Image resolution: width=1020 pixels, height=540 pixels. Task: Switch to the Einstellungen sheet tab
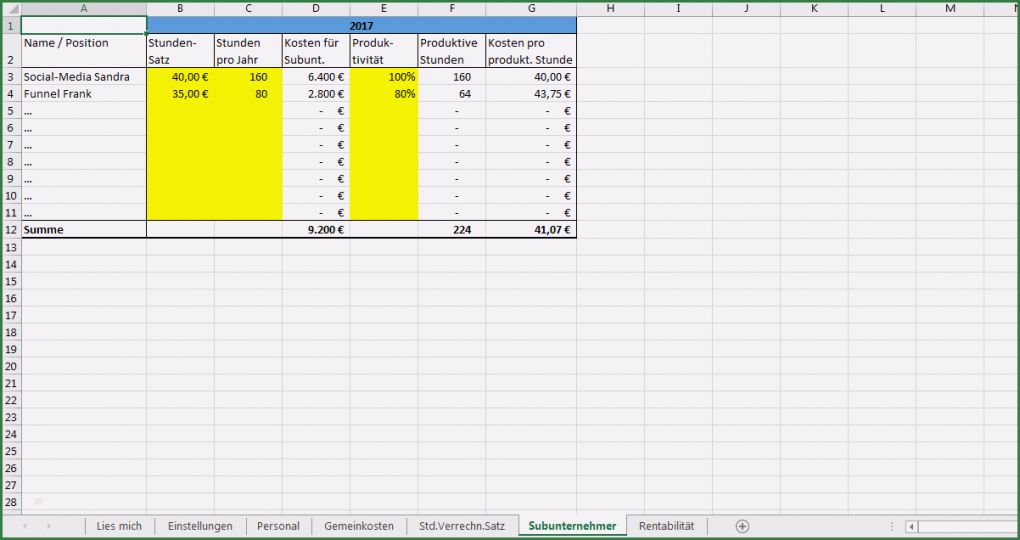click(x=200, y=526)
